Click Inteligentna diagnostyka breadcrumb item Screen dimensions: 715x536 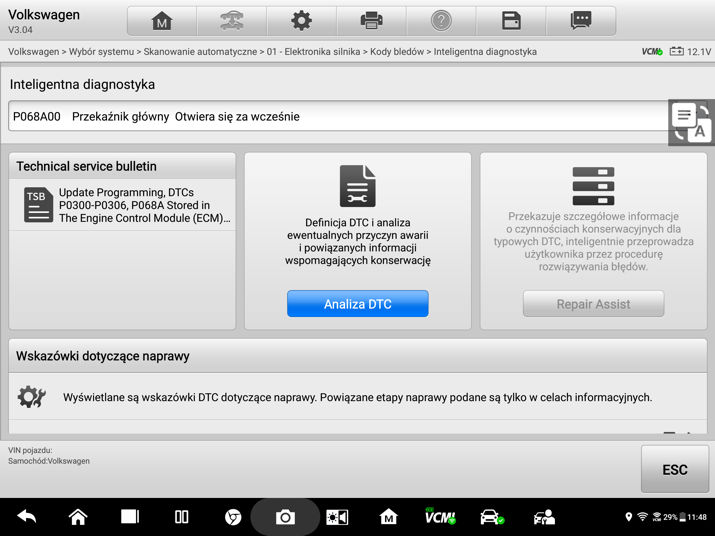[x=485, y=52]
